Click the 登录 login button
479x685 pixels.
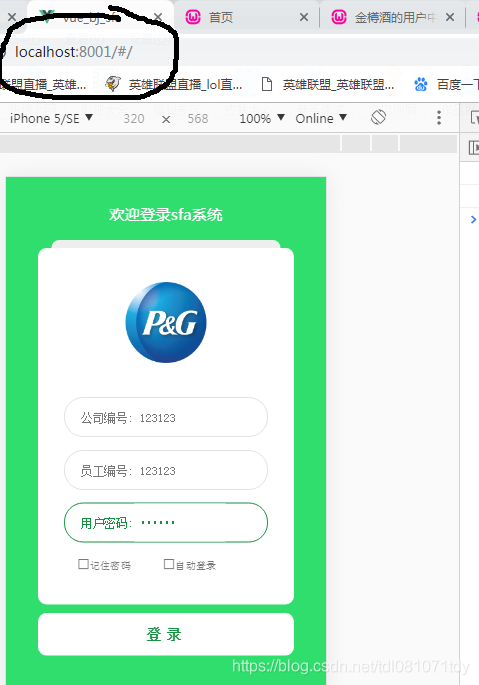[x=166, y=634]
